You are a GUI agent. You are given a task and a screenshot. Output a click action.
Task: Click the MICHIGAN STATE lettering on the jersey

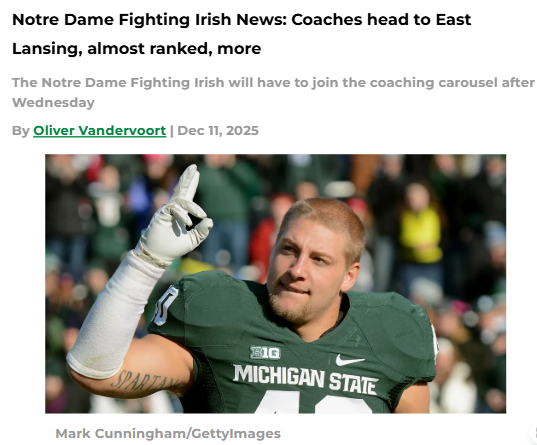pos(305,379)
